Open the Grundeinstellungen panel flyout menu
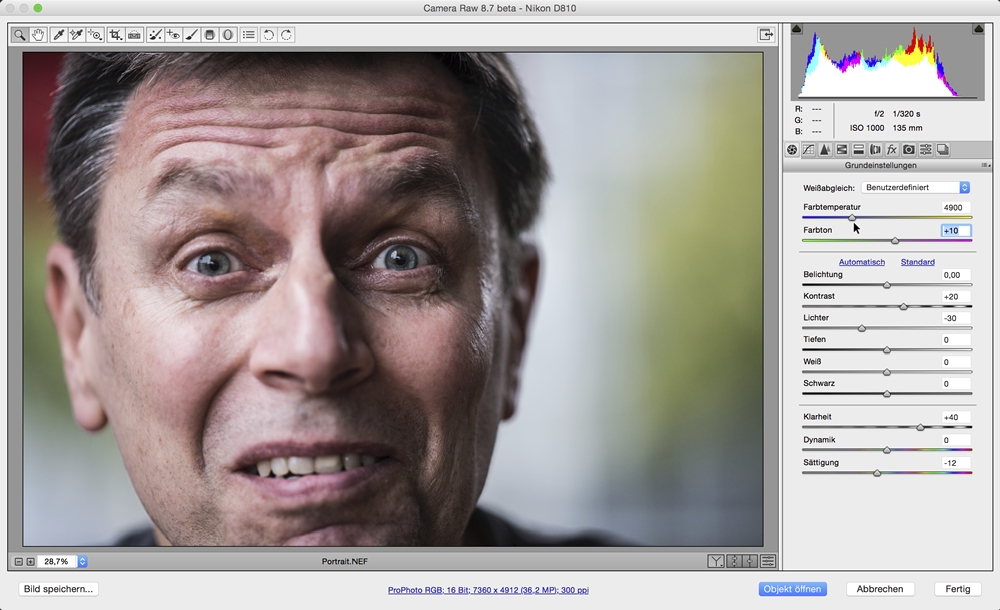 click(x=985, y=165)
